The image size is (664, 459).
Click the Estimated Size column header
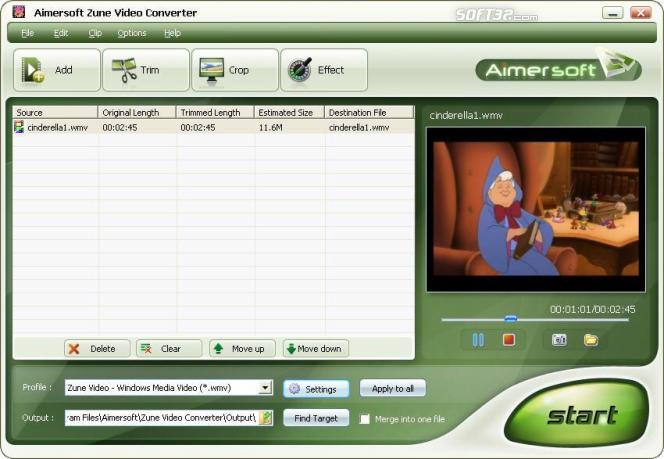289,113
